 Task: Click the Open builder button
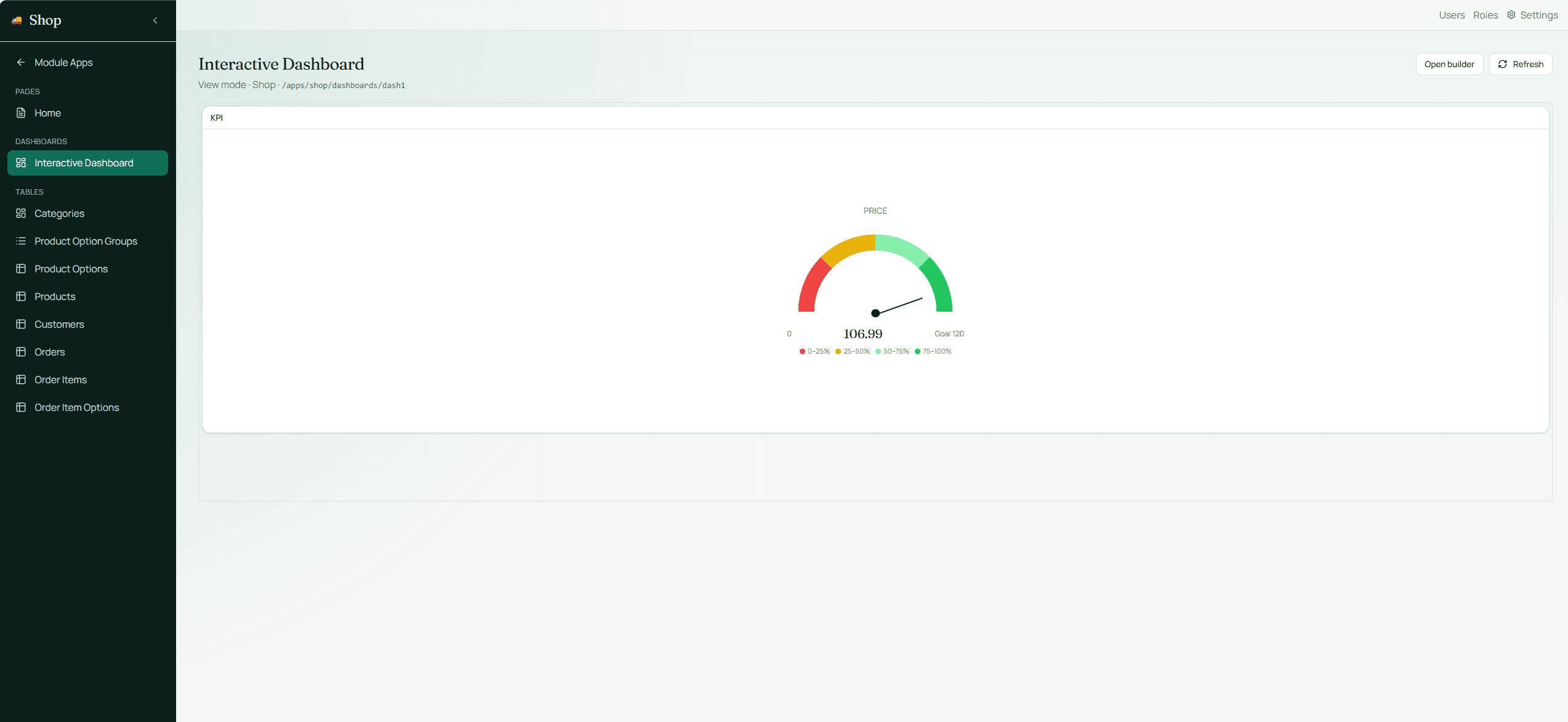(x=1449, y=64)
